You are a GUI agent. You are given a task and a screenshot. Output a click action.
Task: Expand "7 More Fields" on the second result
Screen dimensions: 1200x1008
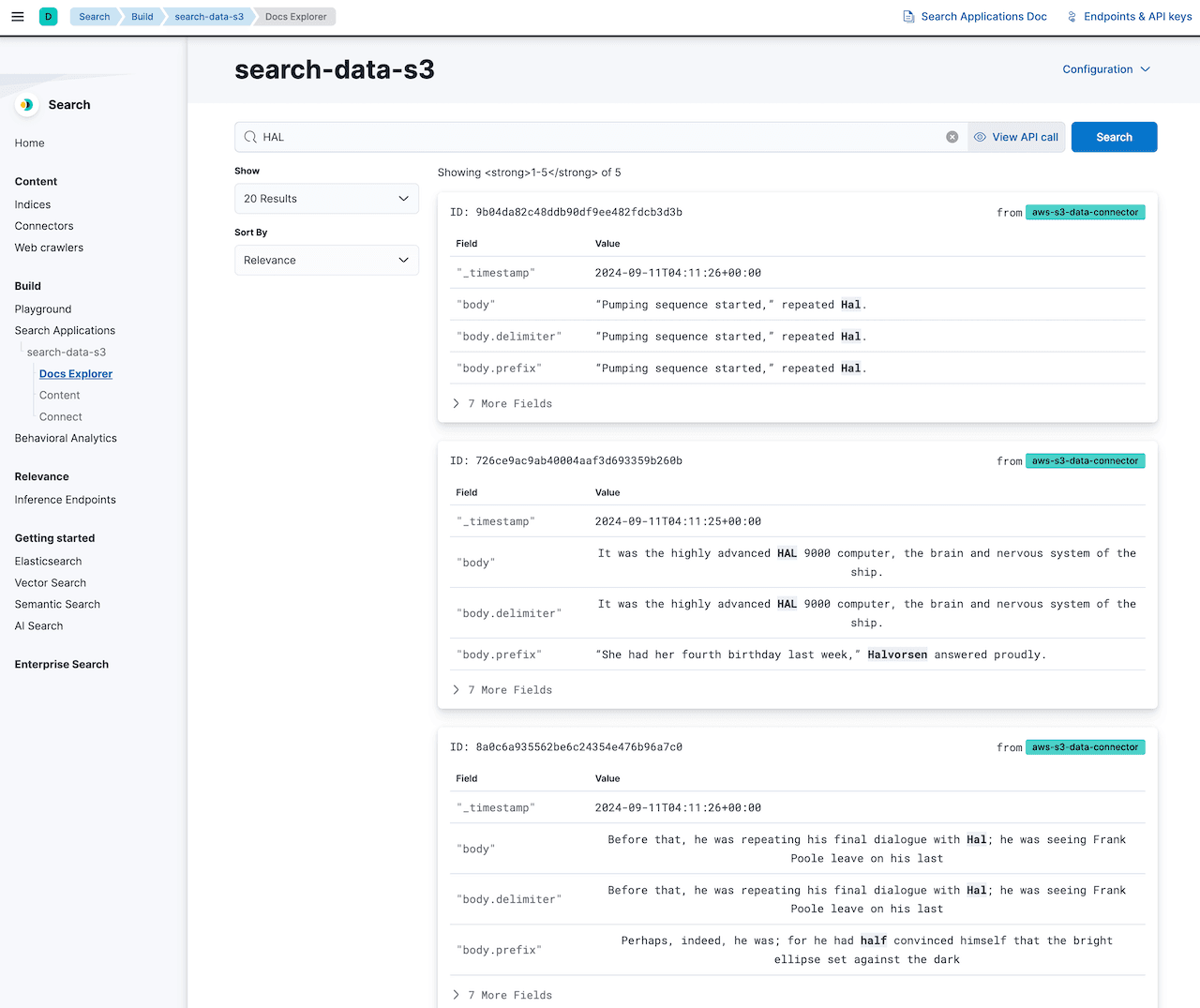click(502, 689)
